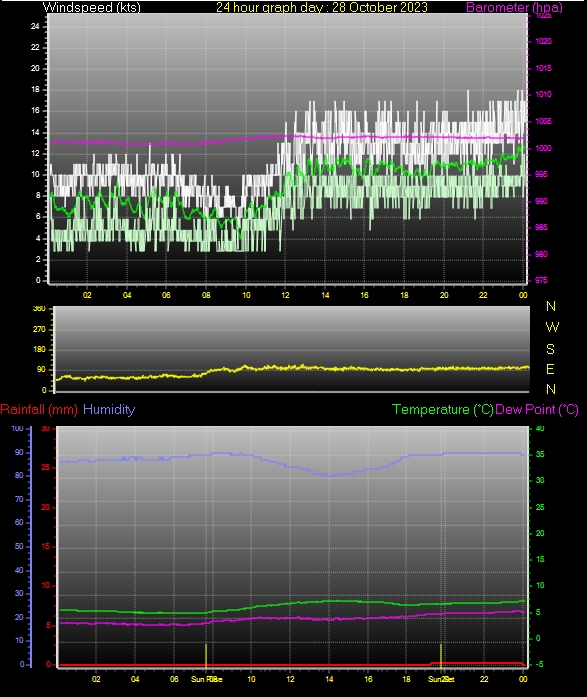The height and width of the screenshot is (697, 587).
Task: Click the 270 degree wind direction tick
Action: [39, 329]
